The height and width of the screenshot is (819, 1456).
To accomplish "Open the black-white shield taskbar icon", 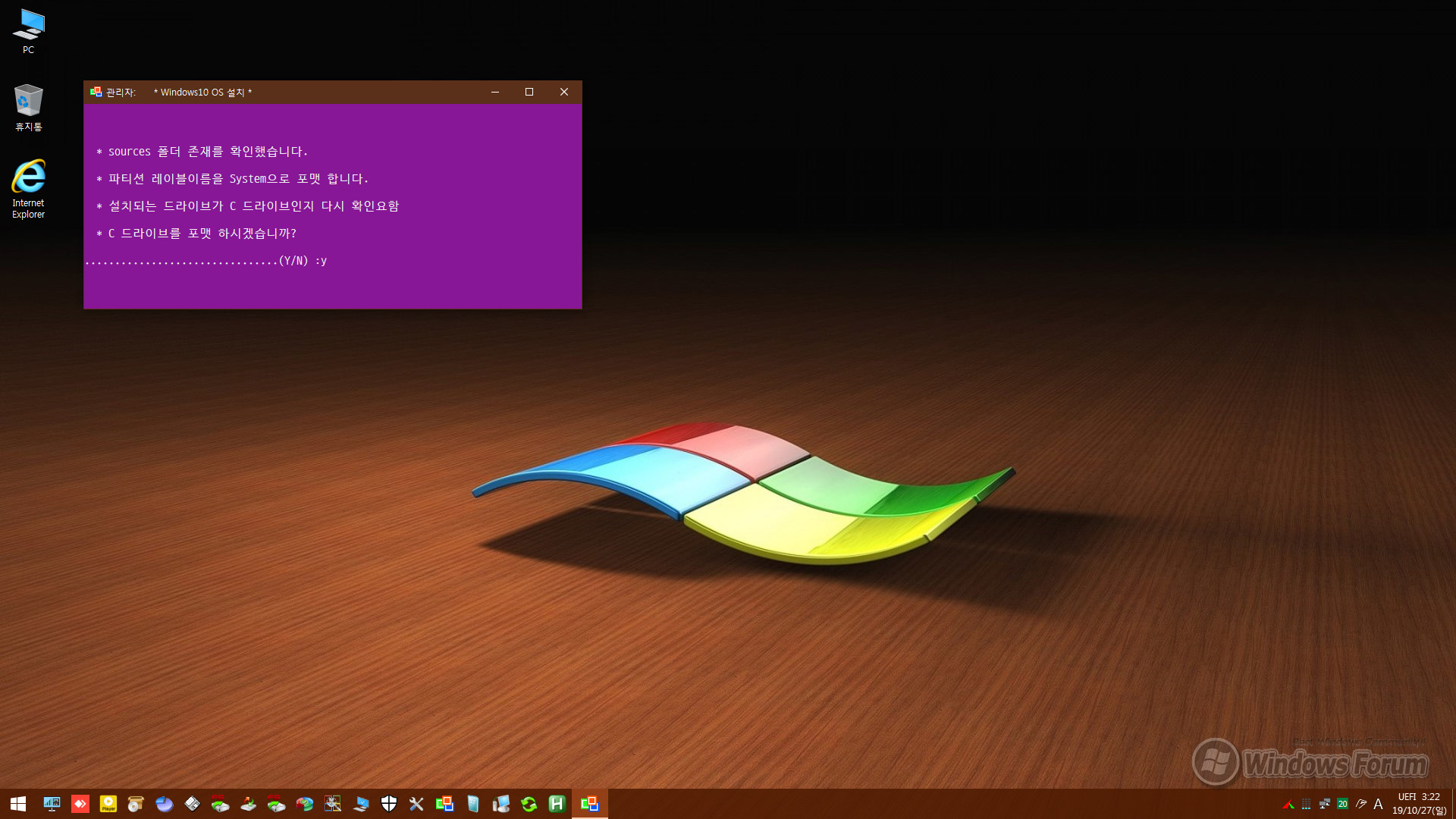I will [389, 804].
